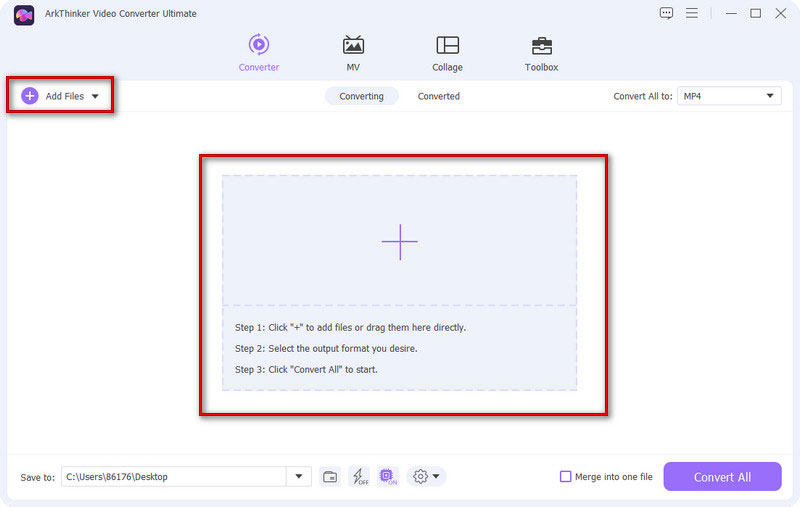800x507 pixels.
Task: Open the Converter tab
Action: click(259, 53)
